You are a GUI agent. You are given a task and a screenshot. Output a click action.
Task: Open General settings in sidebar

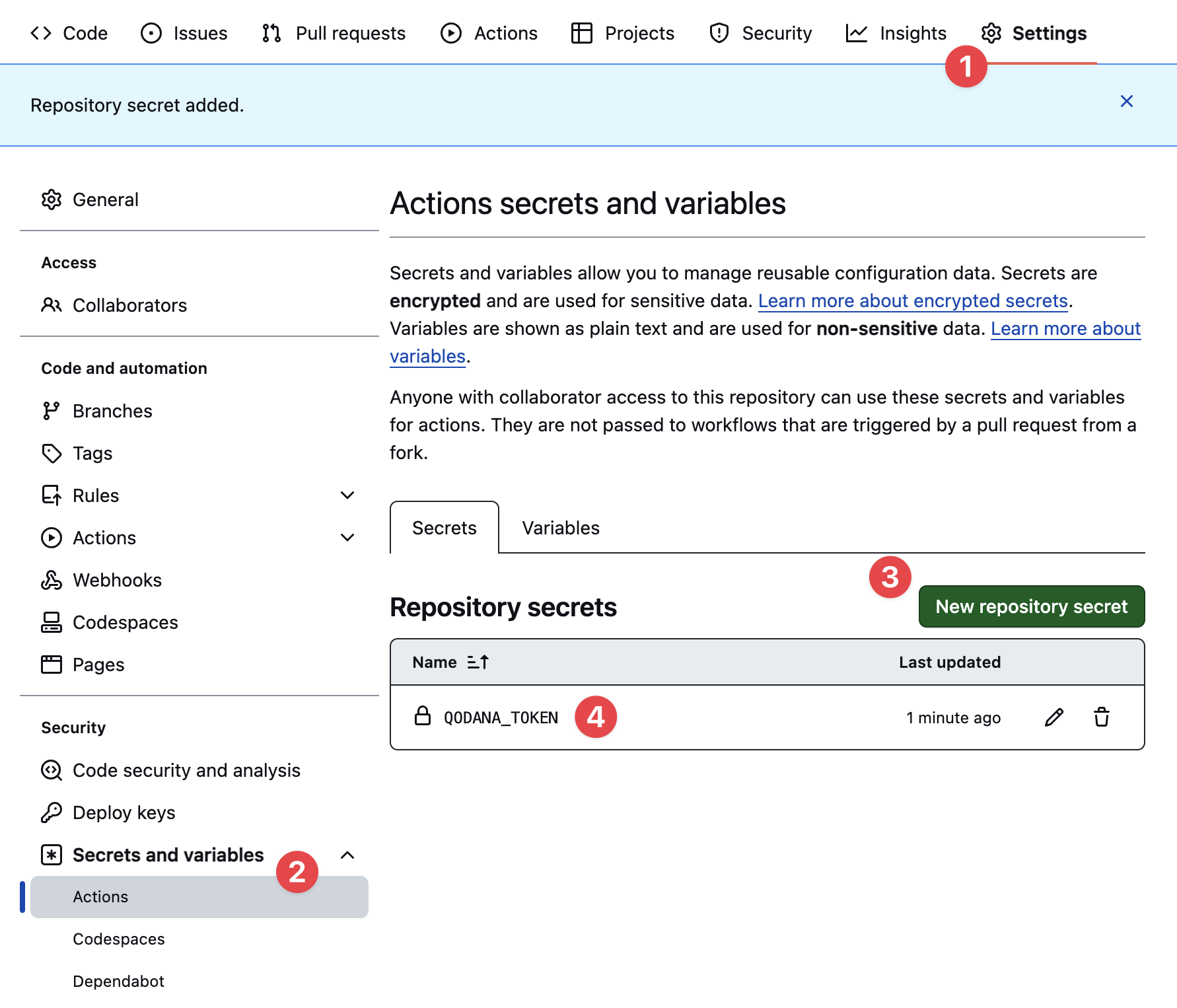(199, 199)
